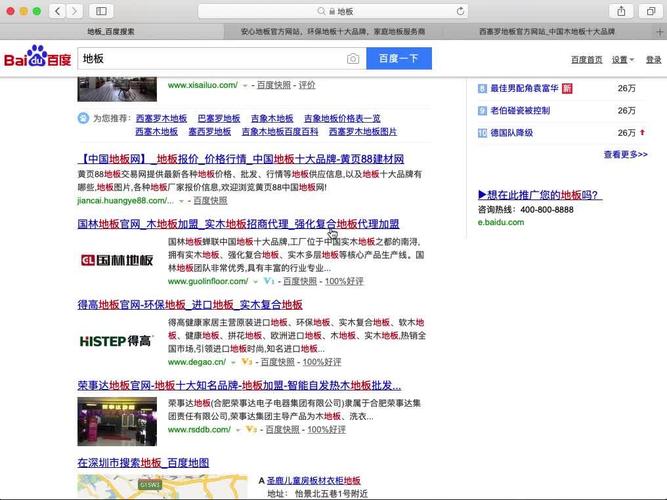
Task: Switch to the 西塞罗地板官方网站 tab
Action: [547, 31]
